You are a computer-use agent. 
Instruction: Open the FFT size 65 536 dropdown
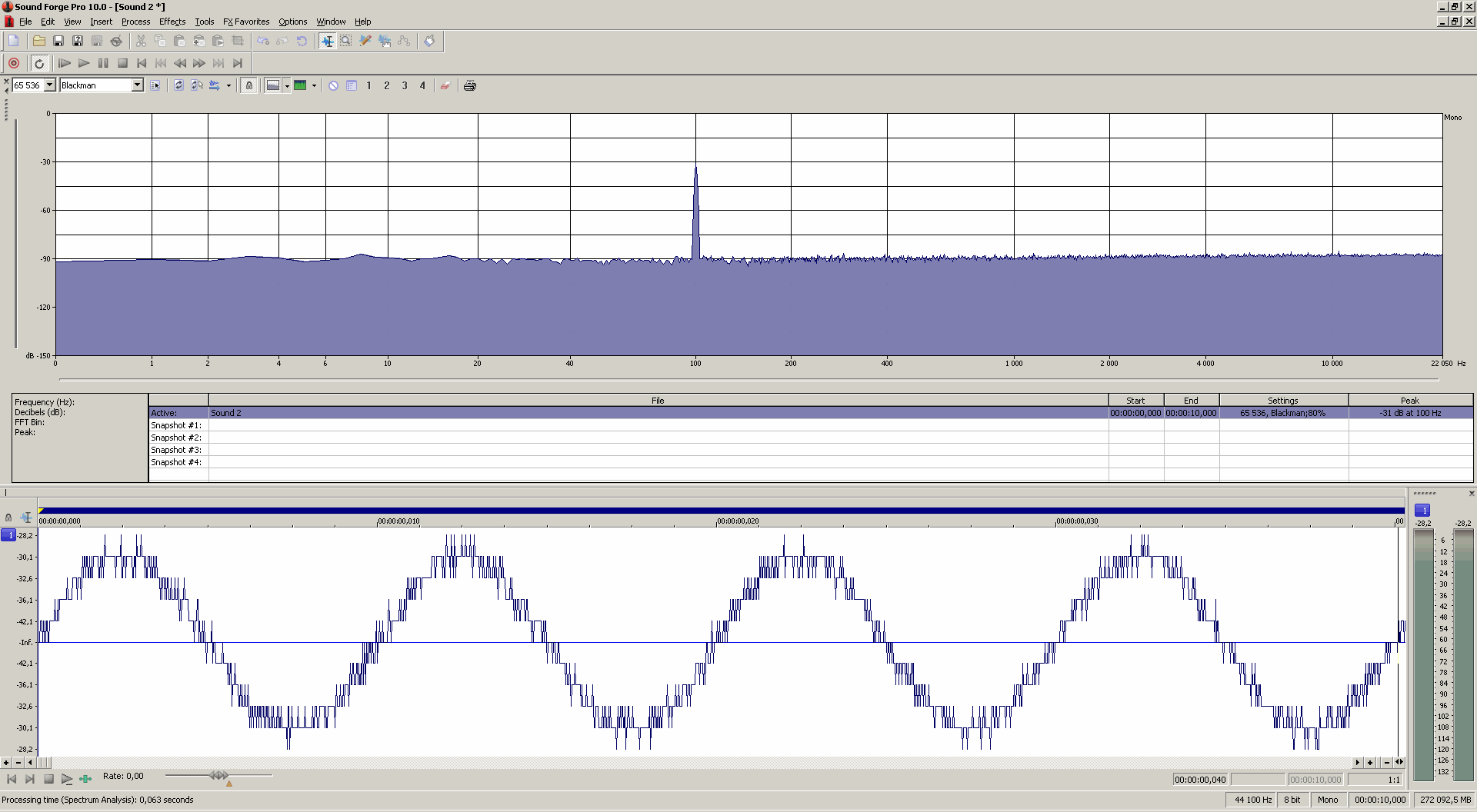[x=50, y=85]
